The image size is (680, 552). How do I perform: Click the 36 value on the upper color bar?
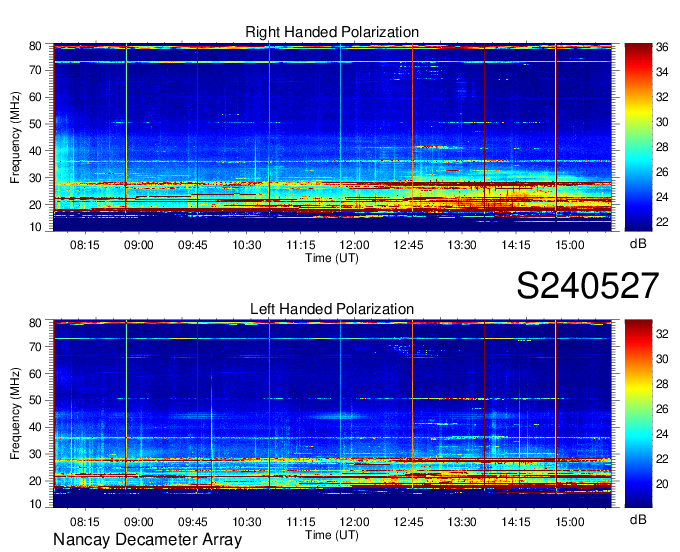click(x=662, y=47)
